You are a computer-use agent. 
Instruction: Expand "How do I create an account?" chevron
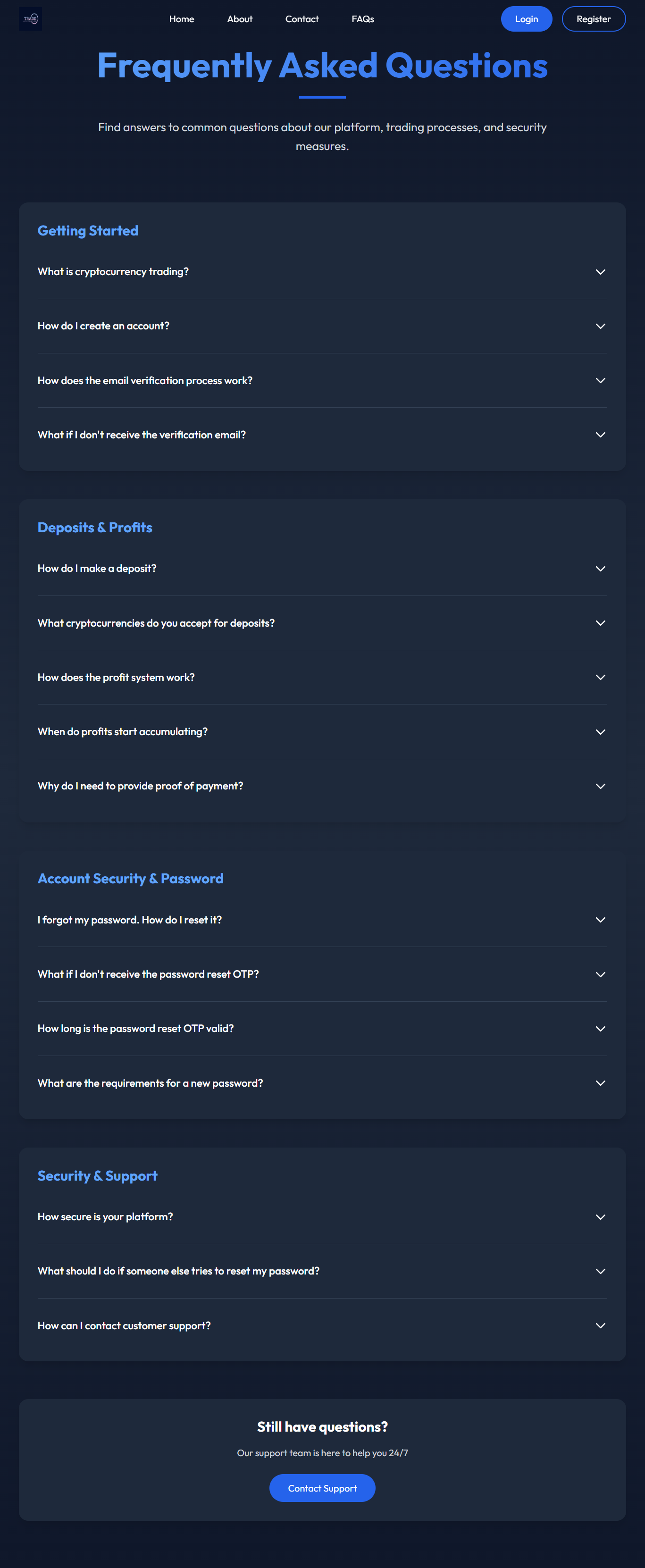click(600, 326)
